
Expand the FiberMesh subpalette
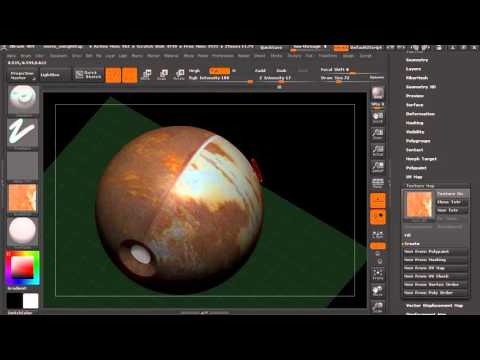[417, 78]
